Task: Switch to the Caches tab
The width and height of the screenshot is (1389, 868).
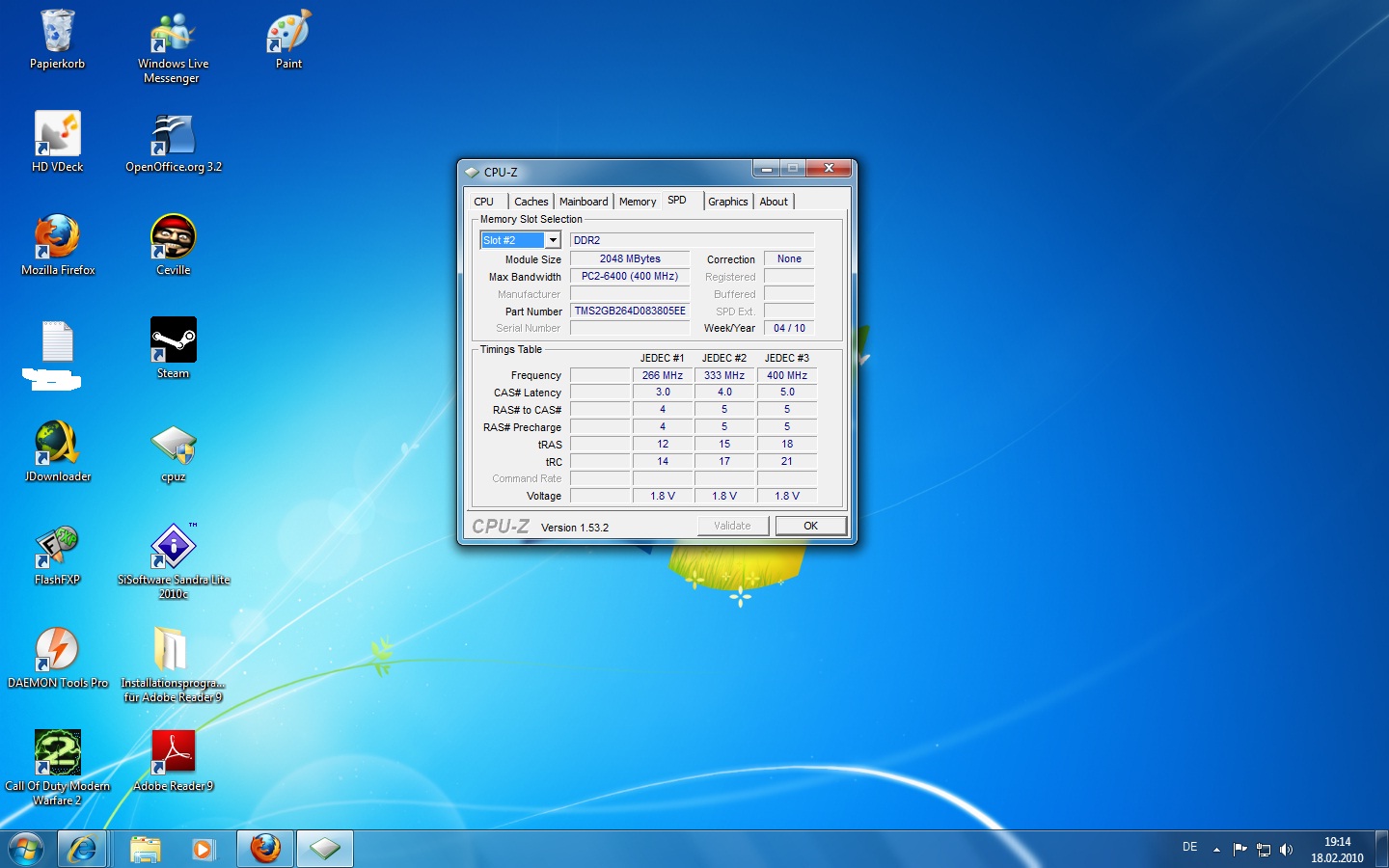Action: click(531, 202)
